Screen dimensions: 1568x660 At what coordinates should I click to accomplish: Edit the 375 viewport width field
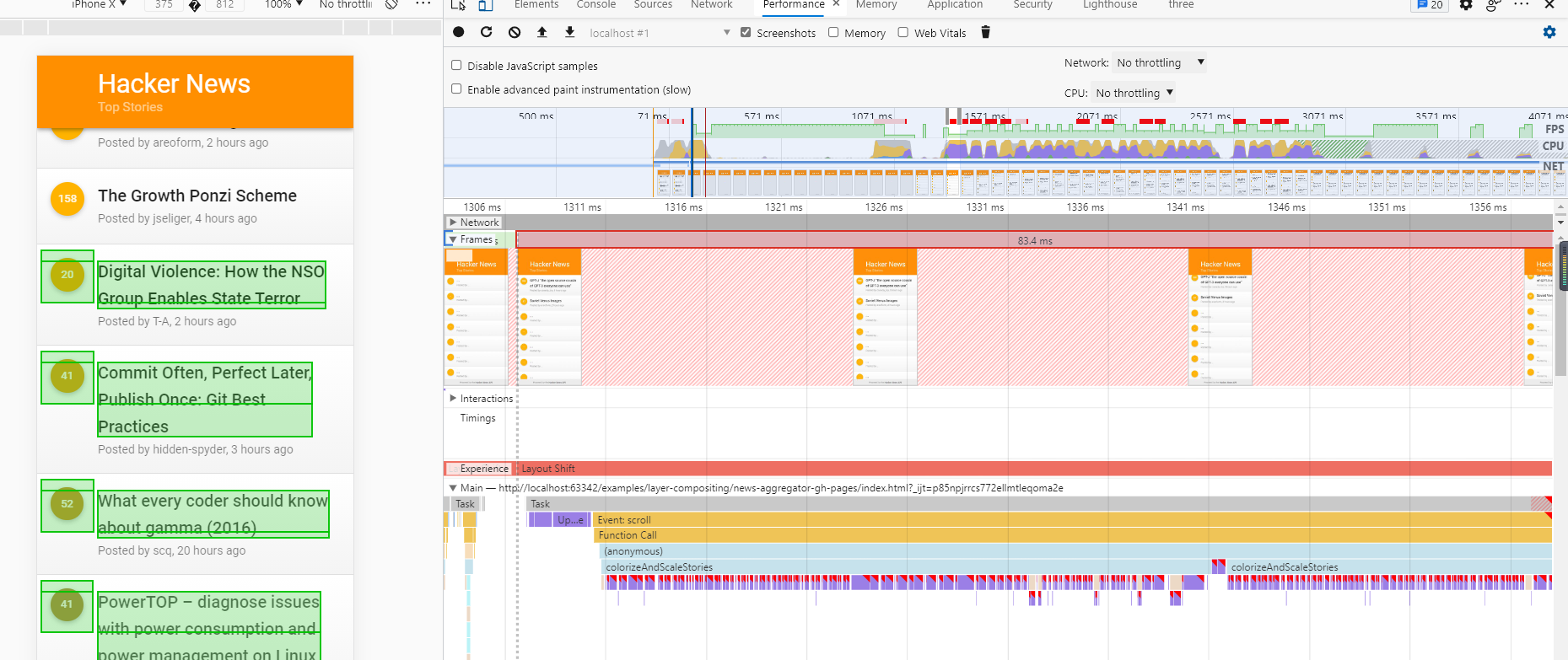164,5
